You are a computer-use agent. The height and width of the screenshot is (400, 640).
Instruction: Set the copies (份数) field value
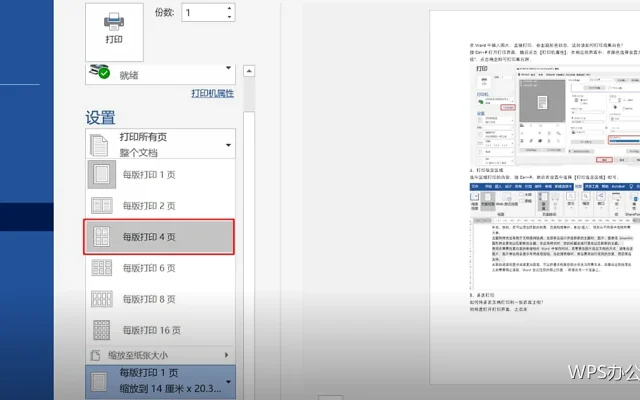(203, 13)
